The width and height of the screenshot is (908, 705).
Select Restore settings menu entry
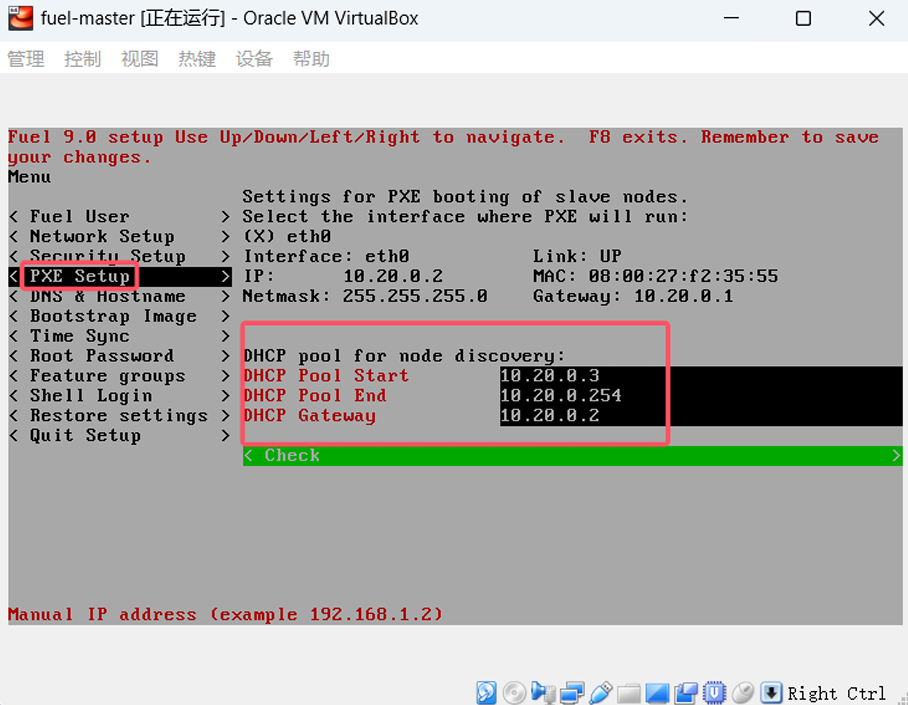coord(120,416)
